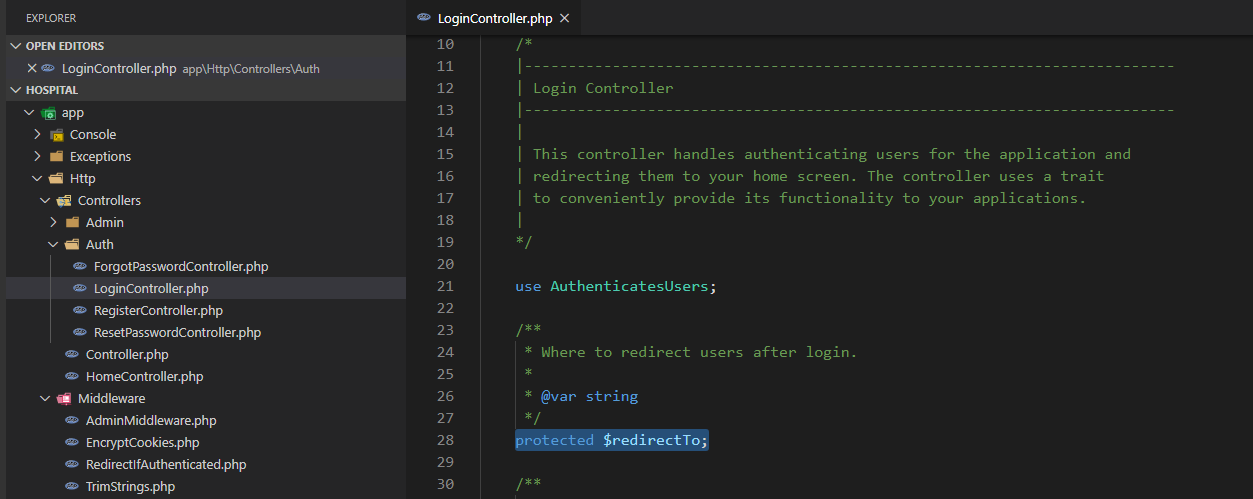Image resolution: width=1253 pixels, height=499 pixels.
Task: Click the green app folder icon
Action: [x=48, y=113]
